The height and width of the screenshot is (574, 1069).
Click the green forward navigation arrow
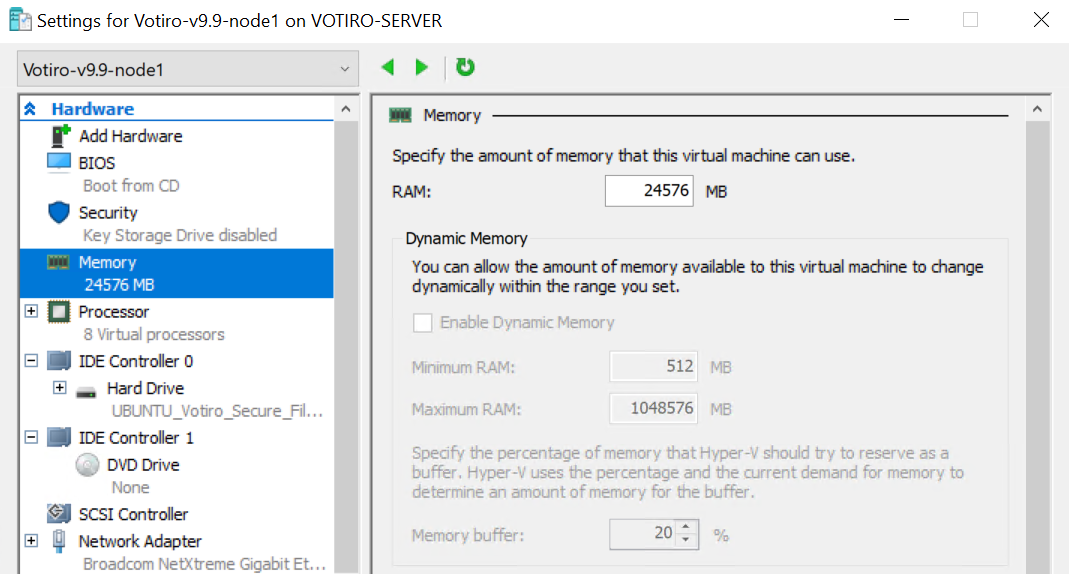click(x=421, y=67)
